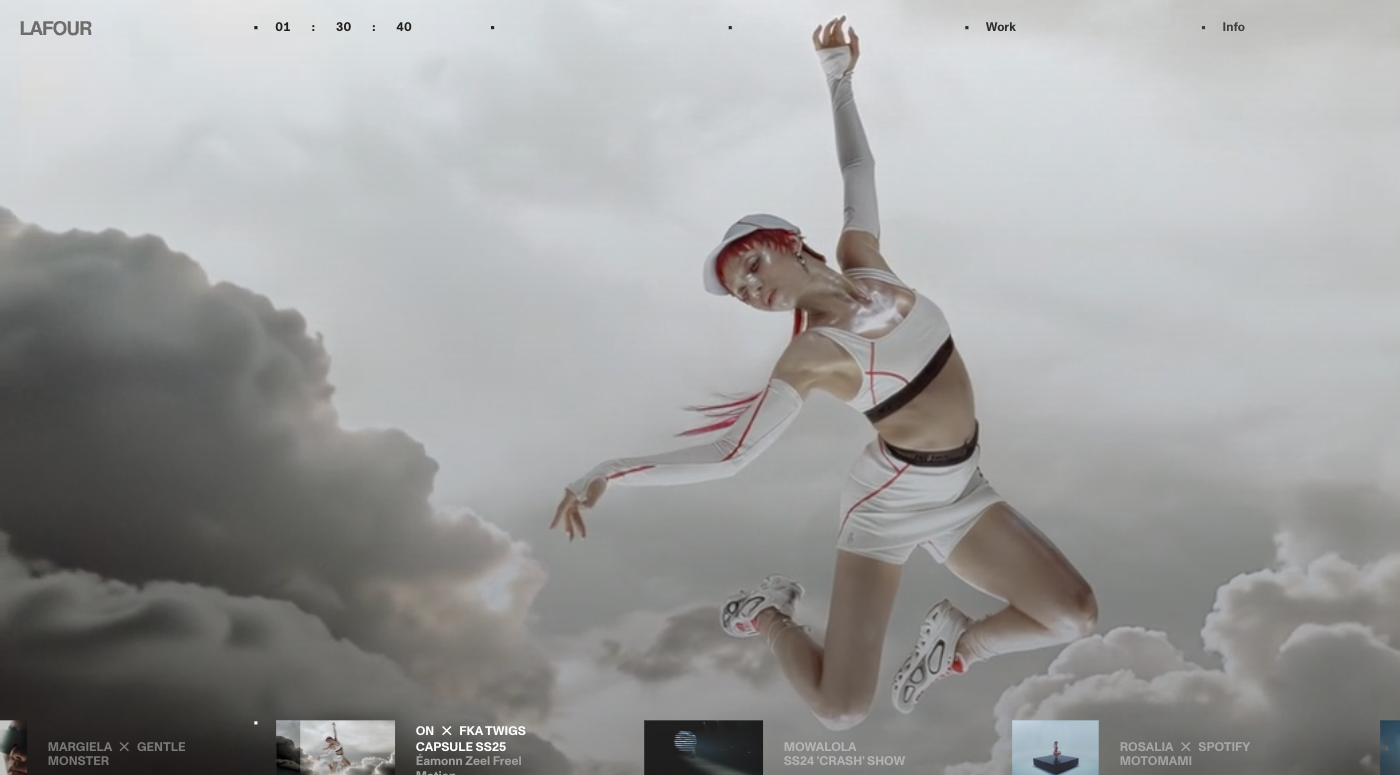Screen dimensions: 1400x775
Task: Click the LAFOUR logo wordmark
Action: (x=56, y=28)
